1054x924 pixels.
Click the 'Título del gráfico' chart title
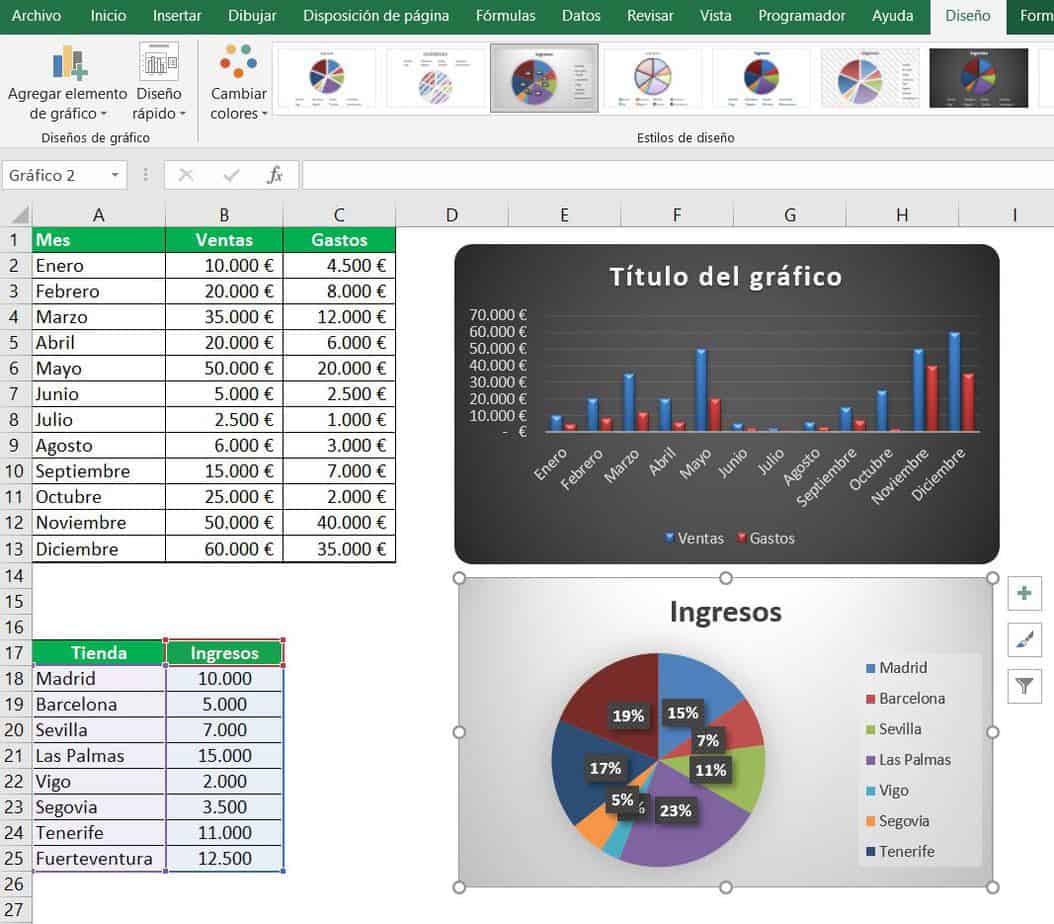[x=725, y=277]
